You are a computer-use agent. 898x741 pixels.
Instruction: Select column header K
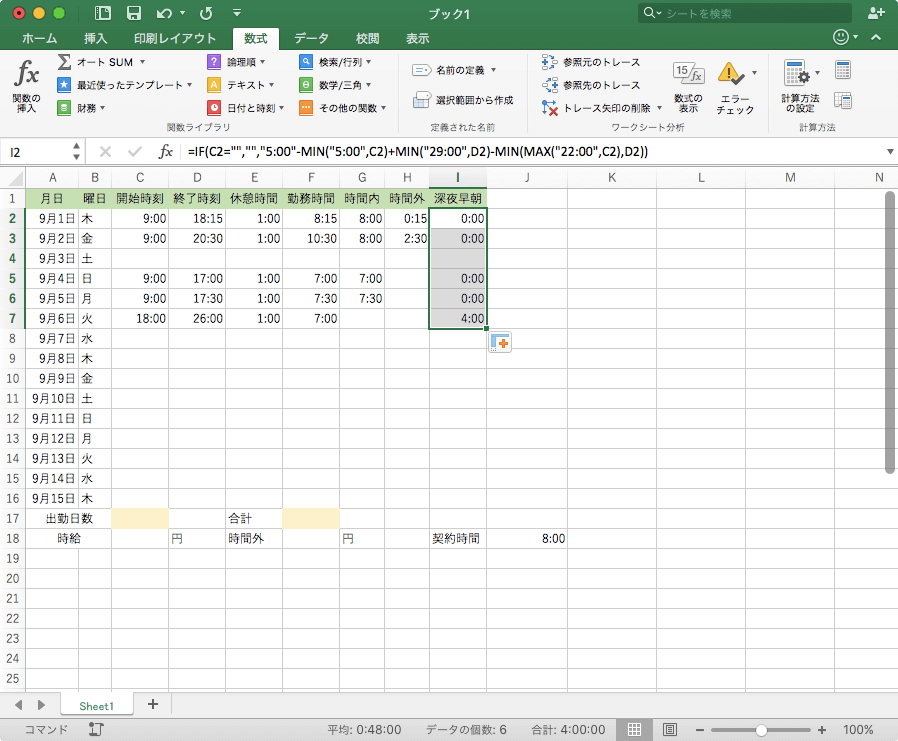tap(612, 178)
